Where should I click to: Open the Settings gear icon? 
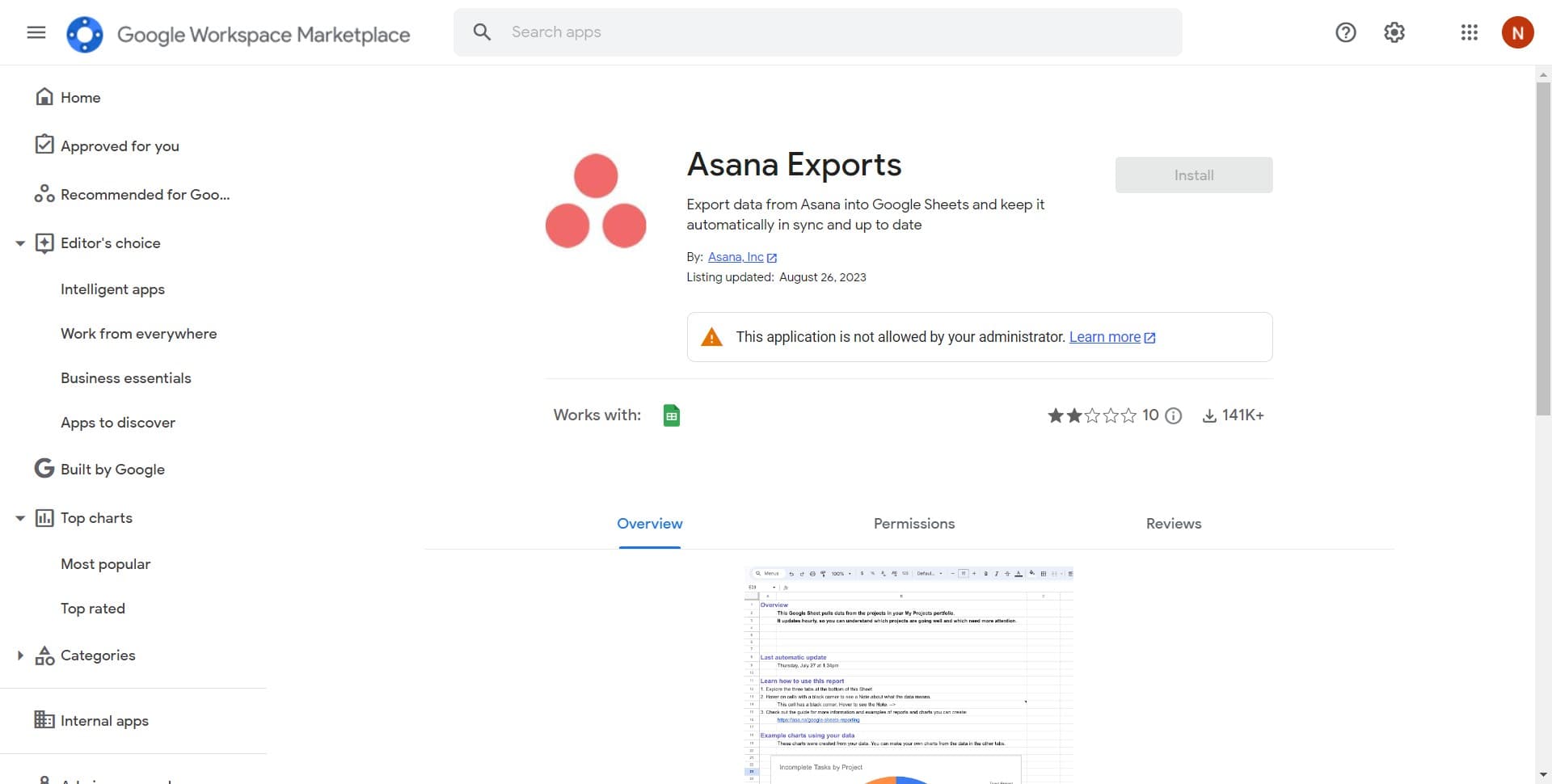pyautogui.click(x=1394, y=32)
